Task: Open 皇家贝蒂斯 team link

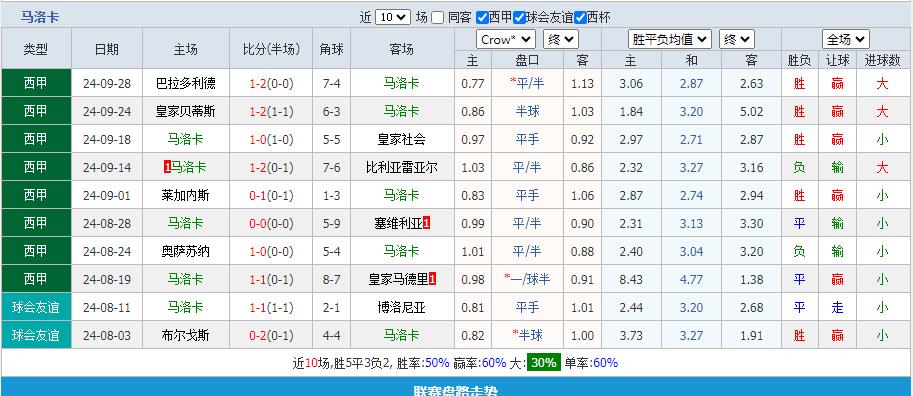Action: [186, 111]
